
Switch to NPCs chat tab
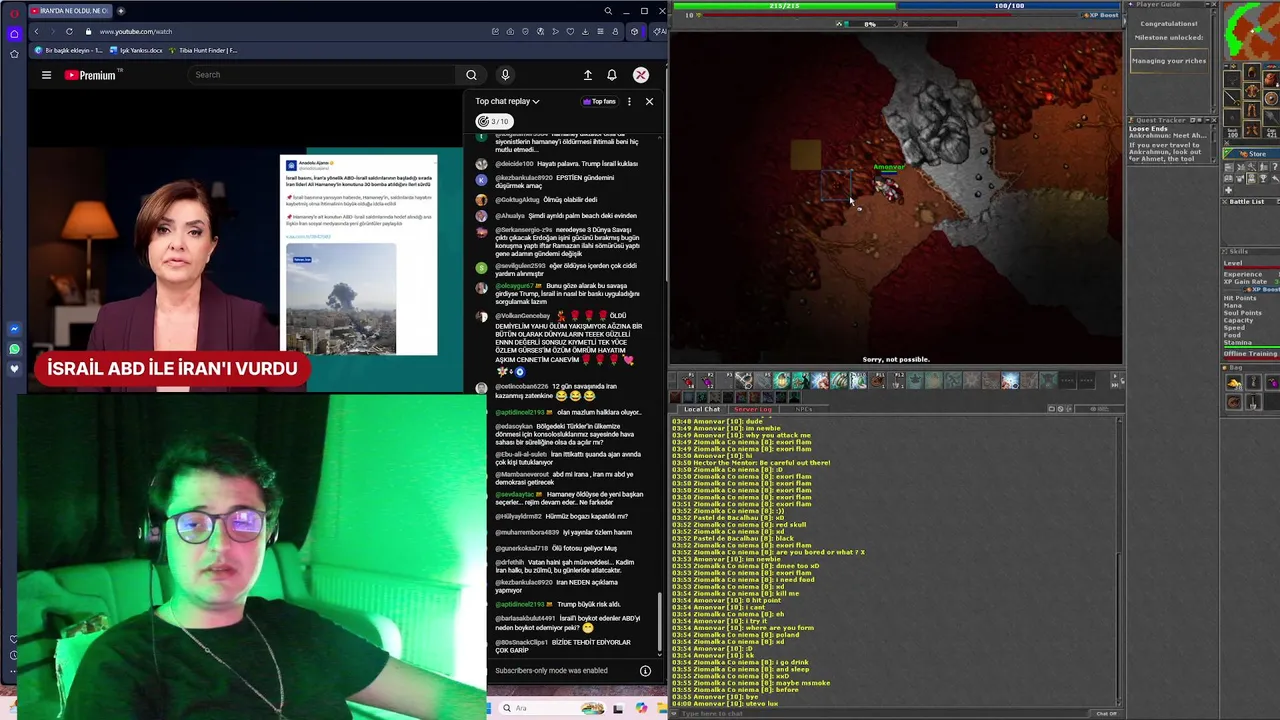(x=804, y=409)
